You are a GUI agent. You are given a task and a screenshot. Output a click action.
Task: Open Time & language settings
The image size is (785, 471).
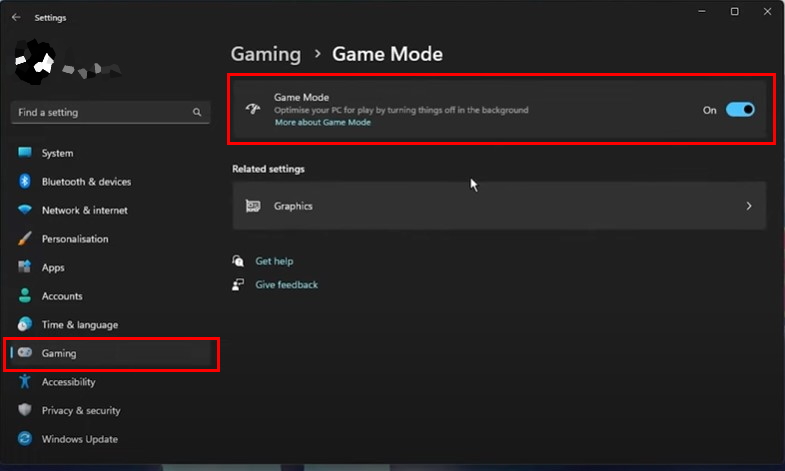click(110, 324)
